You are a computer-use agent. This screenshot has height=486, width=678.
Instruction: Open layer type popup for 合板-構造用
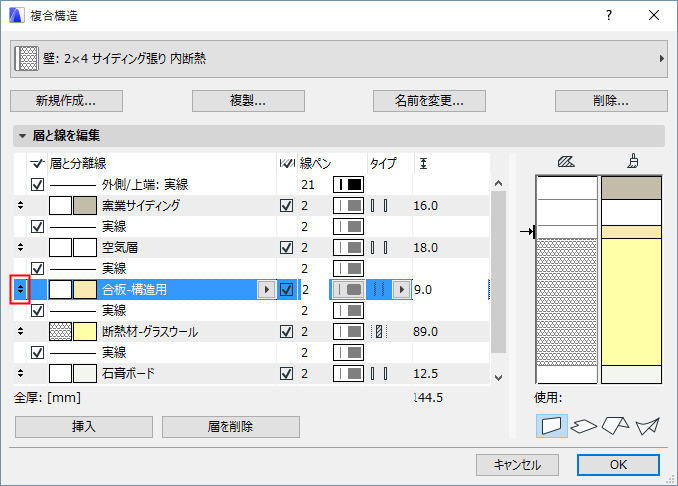[402, 289]
